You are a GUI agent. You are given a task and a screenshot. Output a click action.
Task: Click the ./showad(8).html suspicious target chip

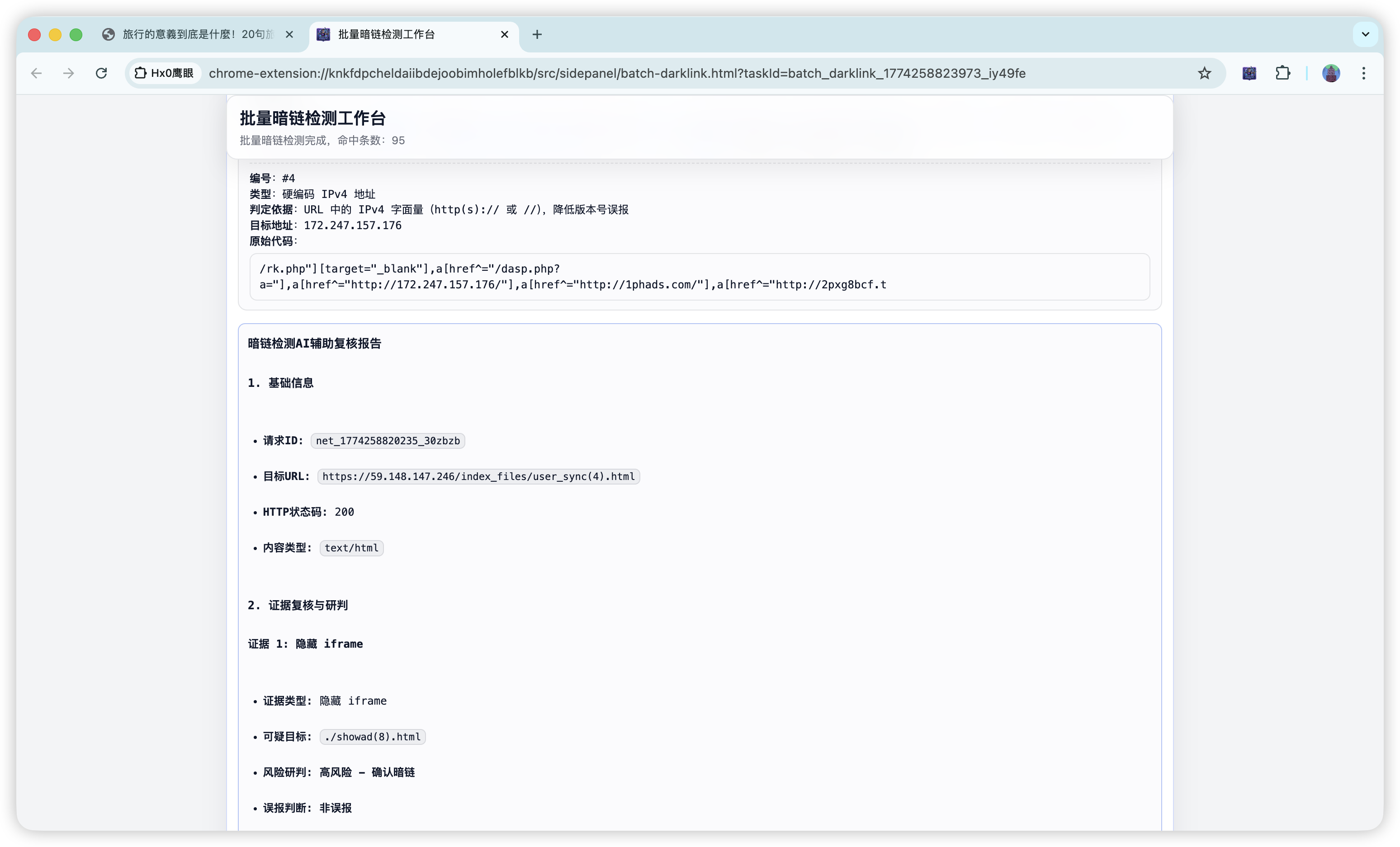tap(372, 737)
